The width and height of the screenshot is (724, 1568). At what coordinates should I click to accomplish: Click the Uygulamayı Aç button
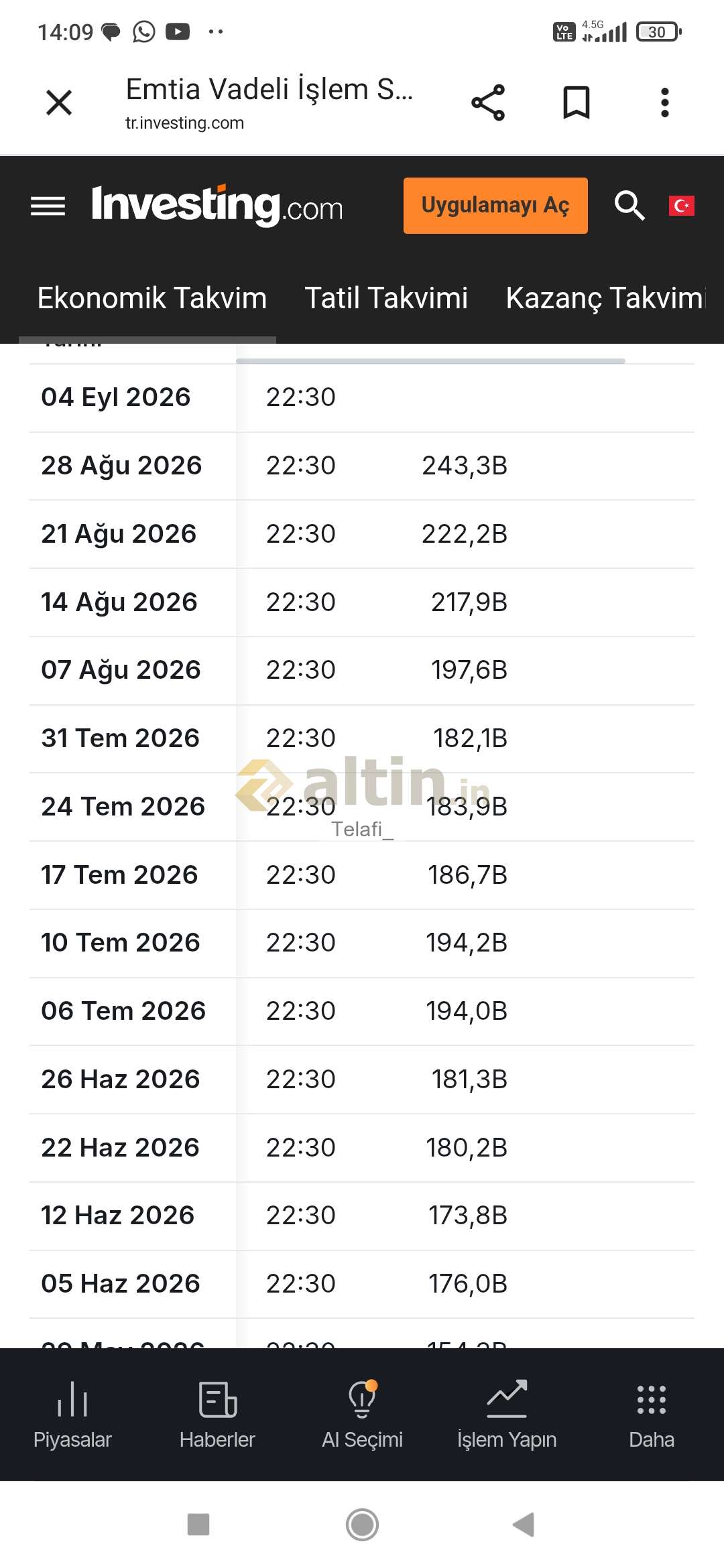pos(495,206)
